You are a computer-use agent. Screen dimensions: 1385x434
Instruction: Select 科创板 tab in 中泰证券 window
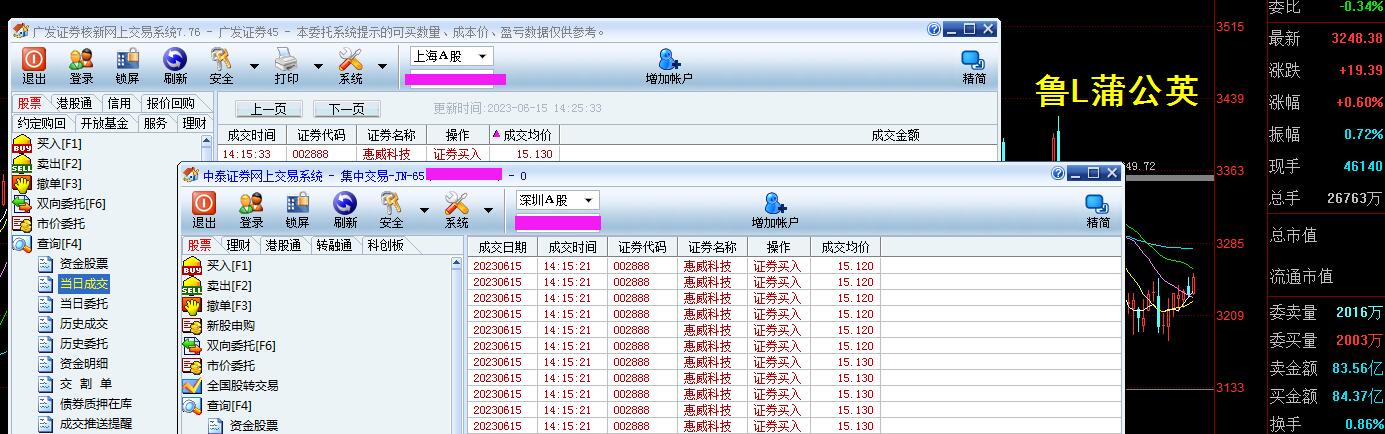point(385,245)
